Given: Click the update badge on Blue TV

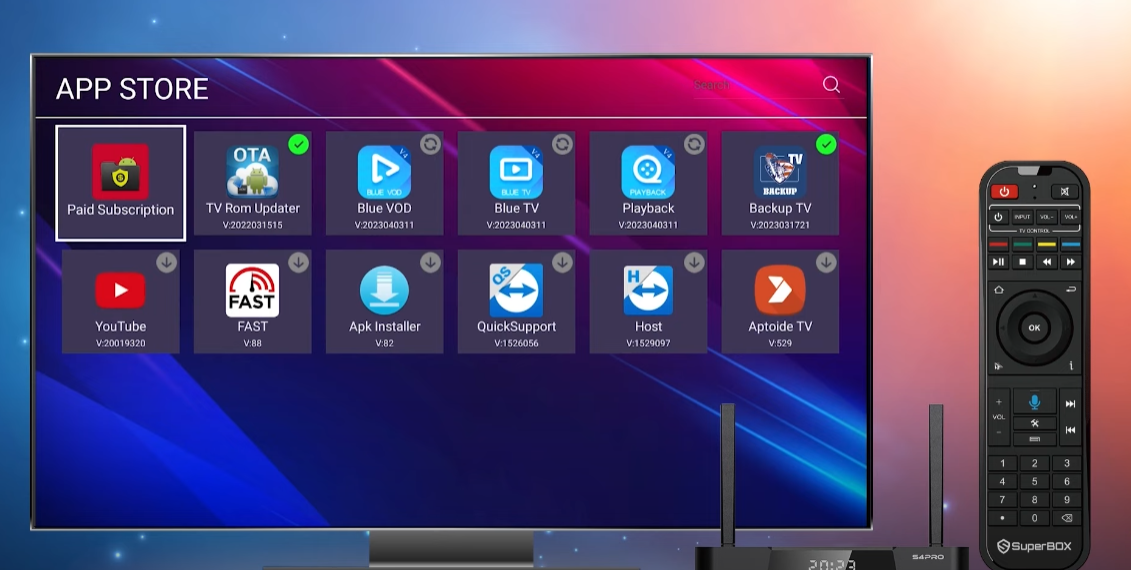Looking at the screenshot, I should (563, 144).
